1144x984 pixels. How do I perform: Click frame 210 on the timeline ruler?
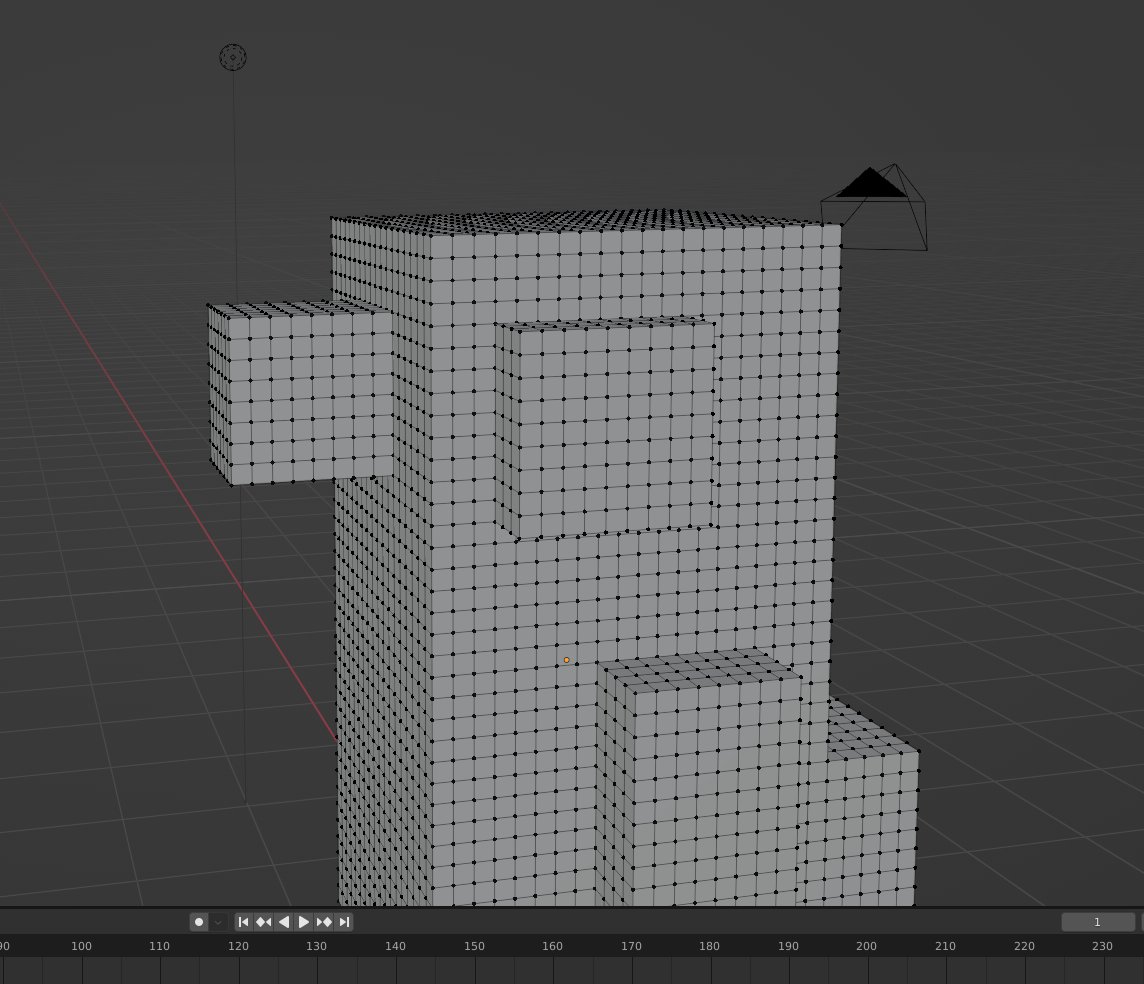pyautogui.click(x=945, y=946)
